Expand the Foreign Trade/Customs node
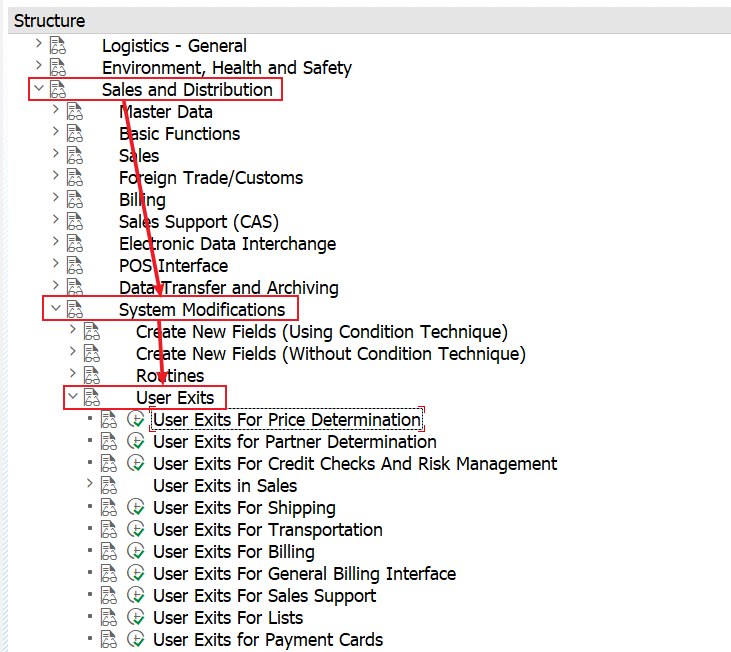This screenshot has height=652, width=731. coord(56,175)
